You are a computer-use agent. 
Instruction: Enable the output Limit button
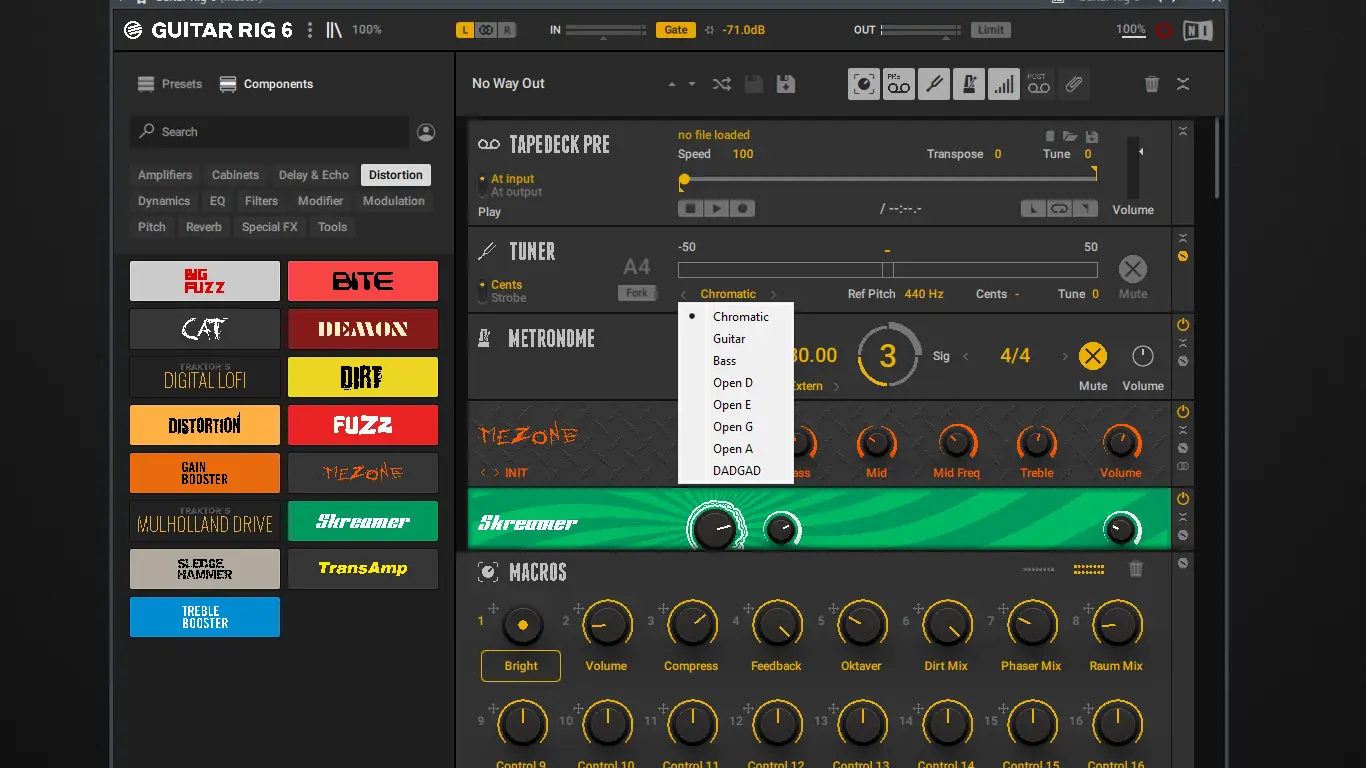(991, 30)
